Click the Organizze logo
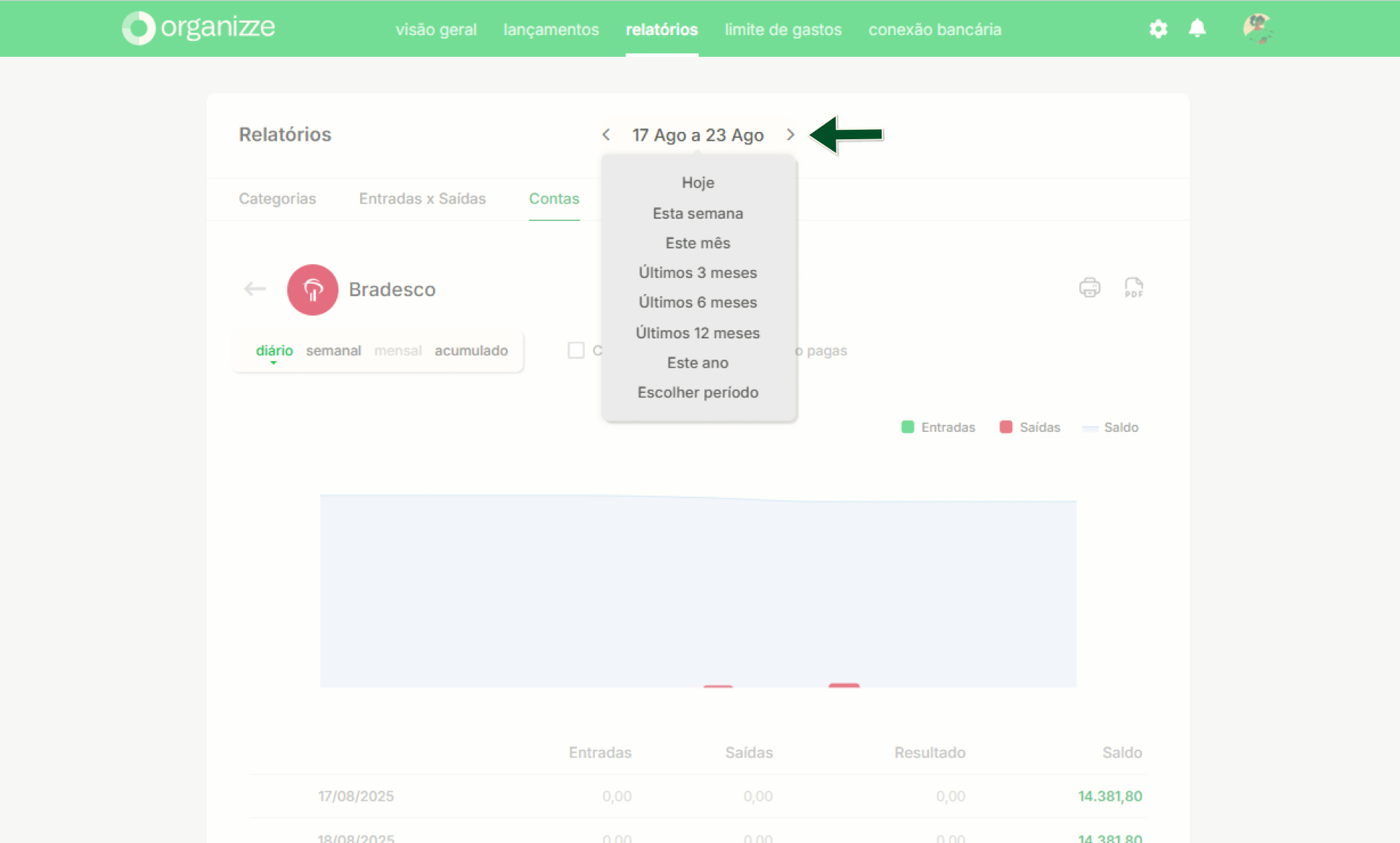1400x843 pixels. 198,28
